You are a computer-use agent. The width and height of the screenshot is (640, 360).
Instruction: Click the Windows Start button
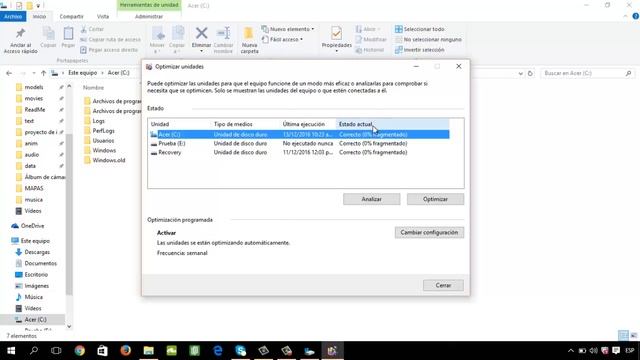(x=11, y=351)
